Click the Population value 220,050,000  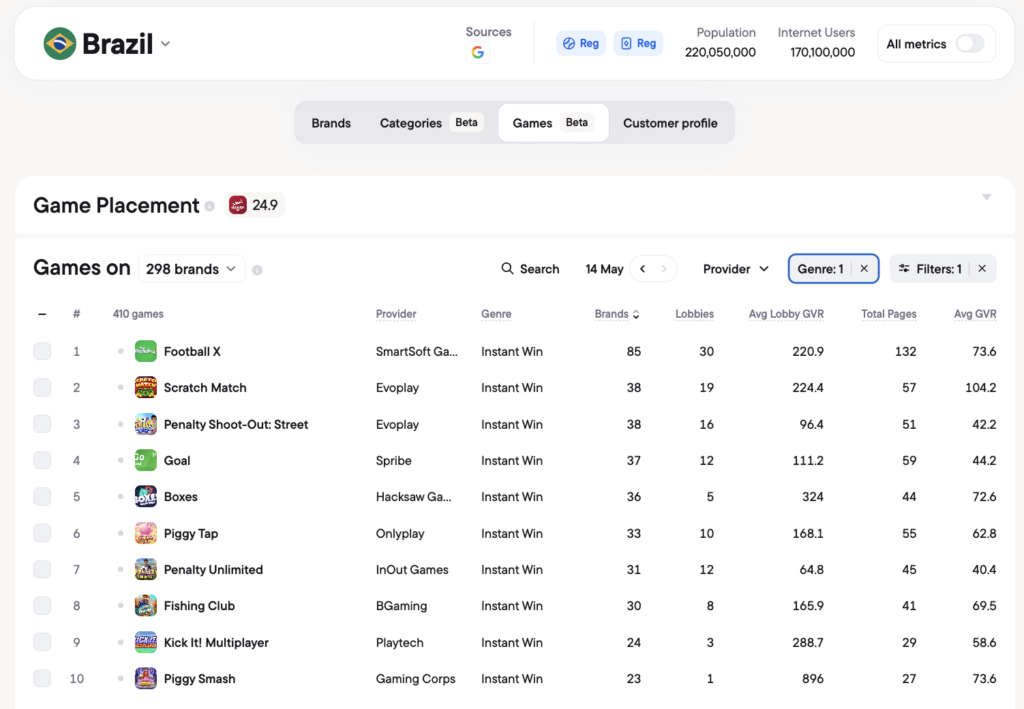[720, 52]
